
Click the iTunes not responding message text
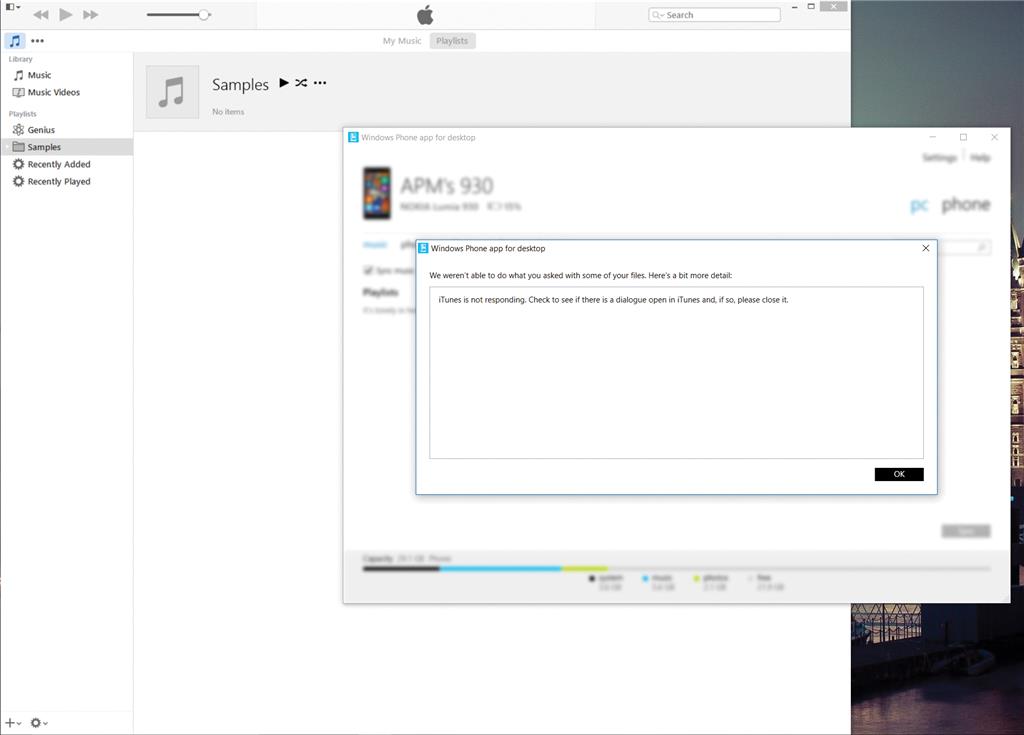(613, 300)
